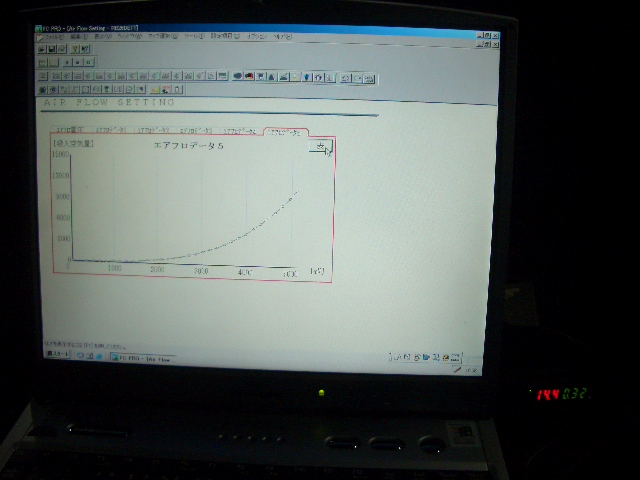Click the open file toolbar icon
The height and width of the screenshot is (480, 640).
click(42, 49)
